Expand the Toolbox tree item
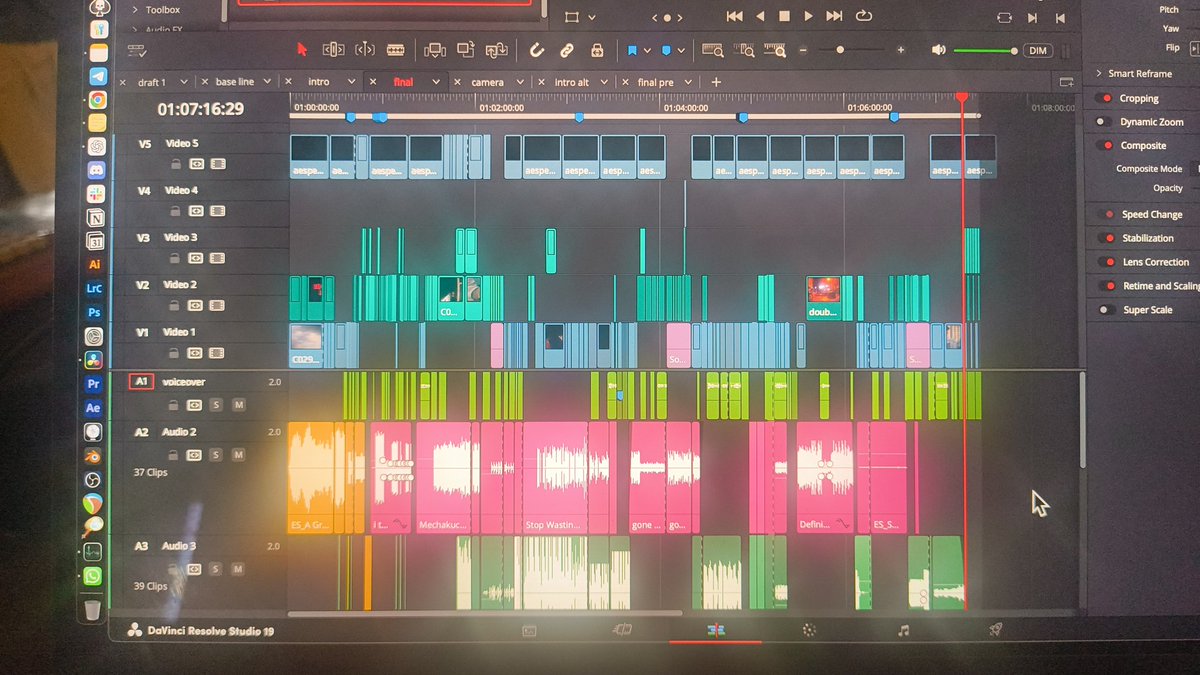The image size is (1200, 675). pos(135,10)
